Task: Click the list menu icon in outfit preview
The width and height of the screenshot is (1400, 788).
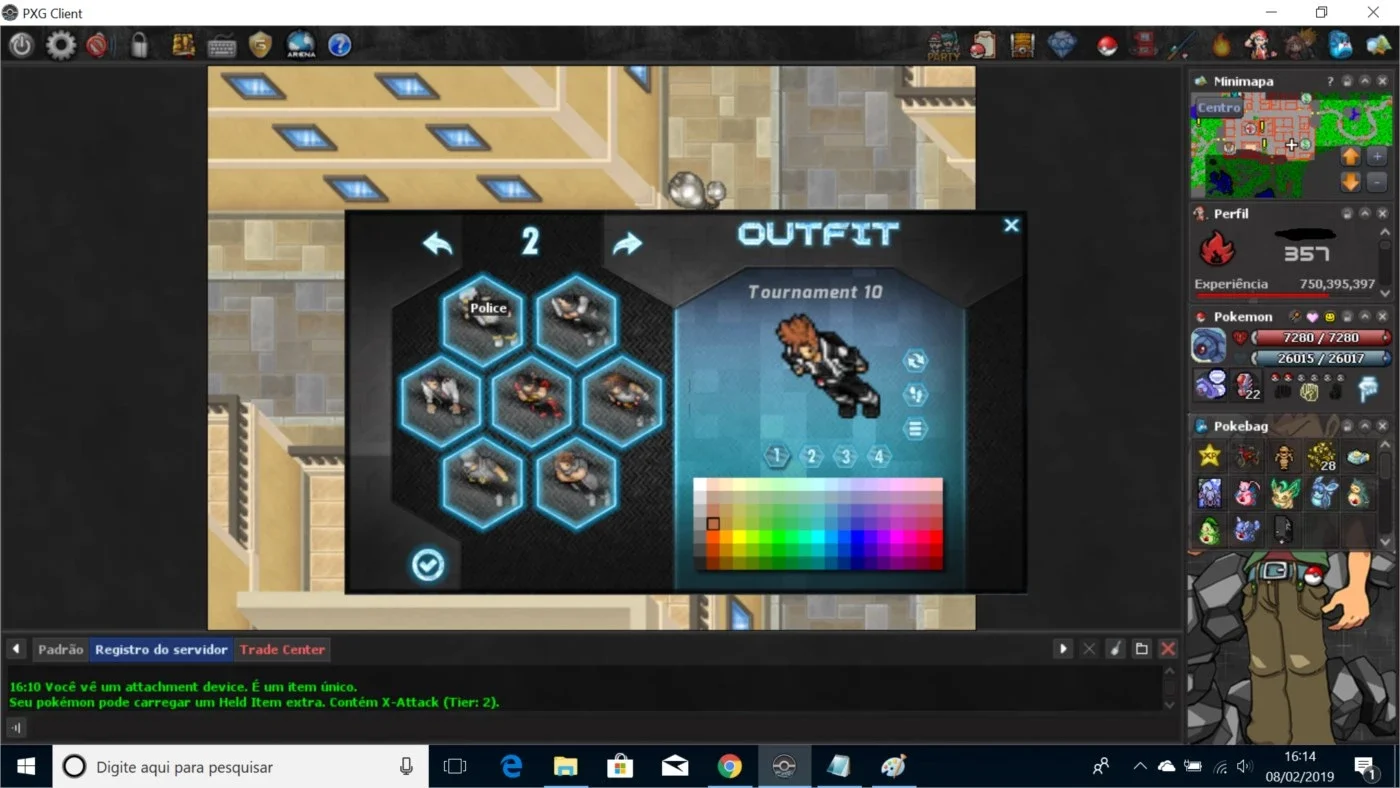Action: pos(915,429)
